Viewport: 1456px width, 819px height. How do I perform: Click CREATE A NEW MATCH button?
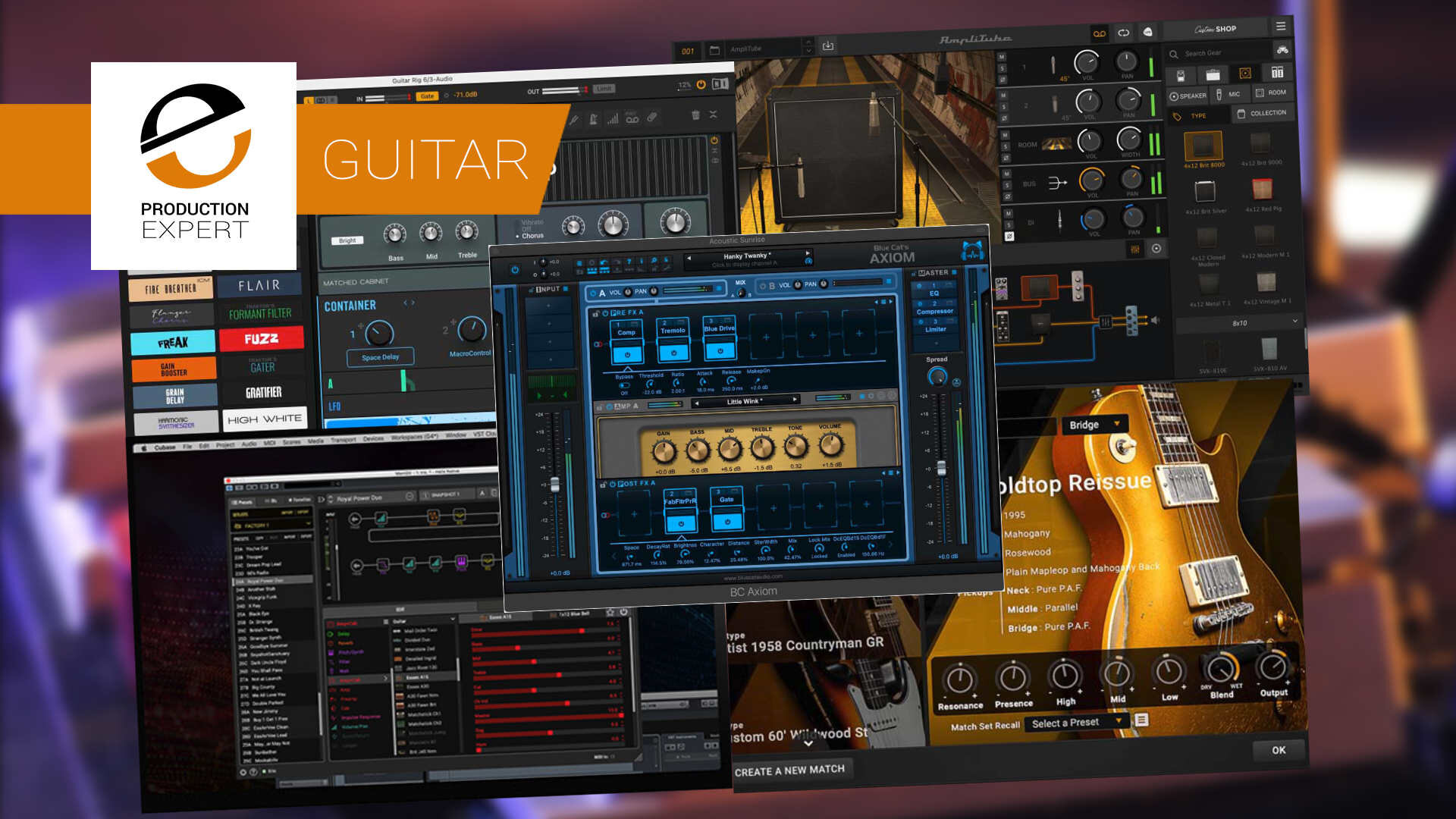(x=789, y=770)
